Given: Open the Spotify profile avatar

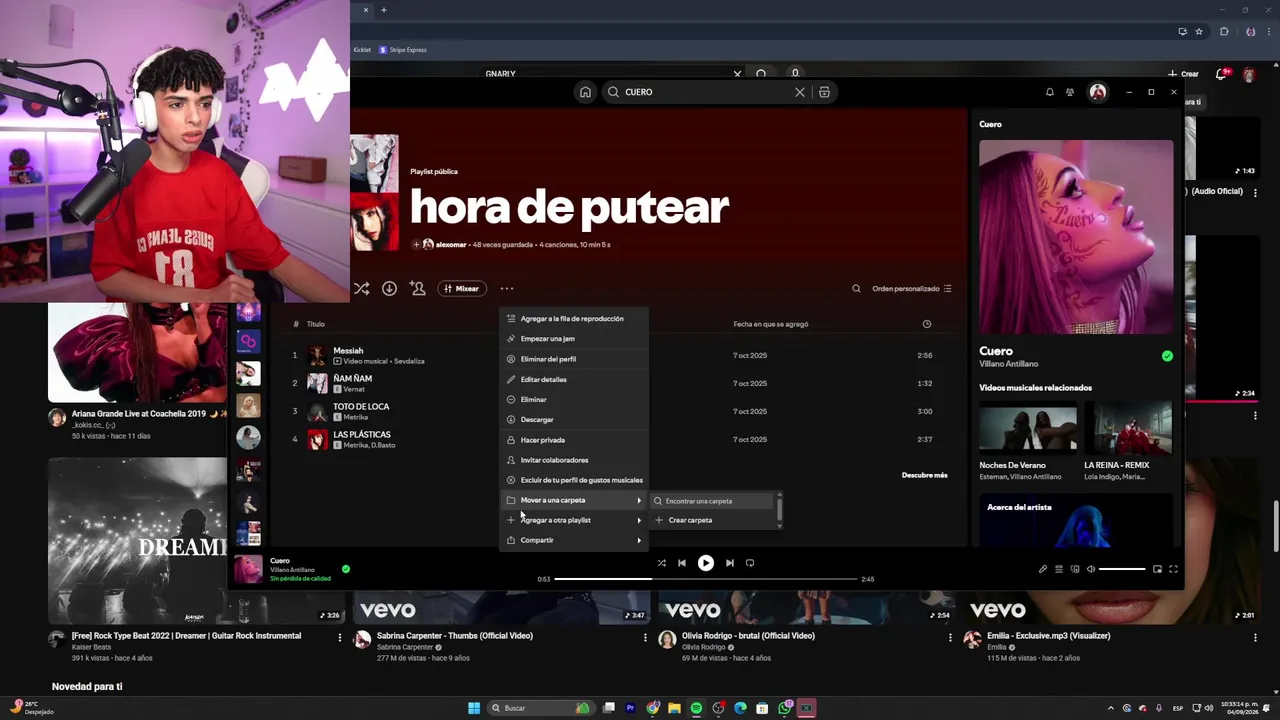Looking at the screenshot, I should pos(1098,92).
